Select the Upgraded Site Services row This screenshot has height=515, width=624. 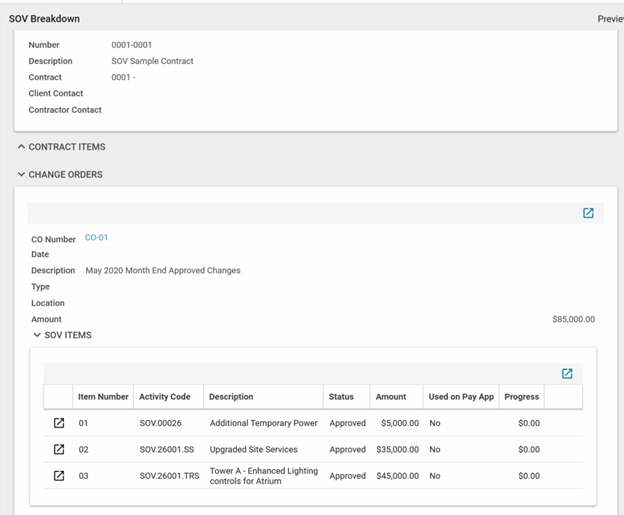click(254, 450)
